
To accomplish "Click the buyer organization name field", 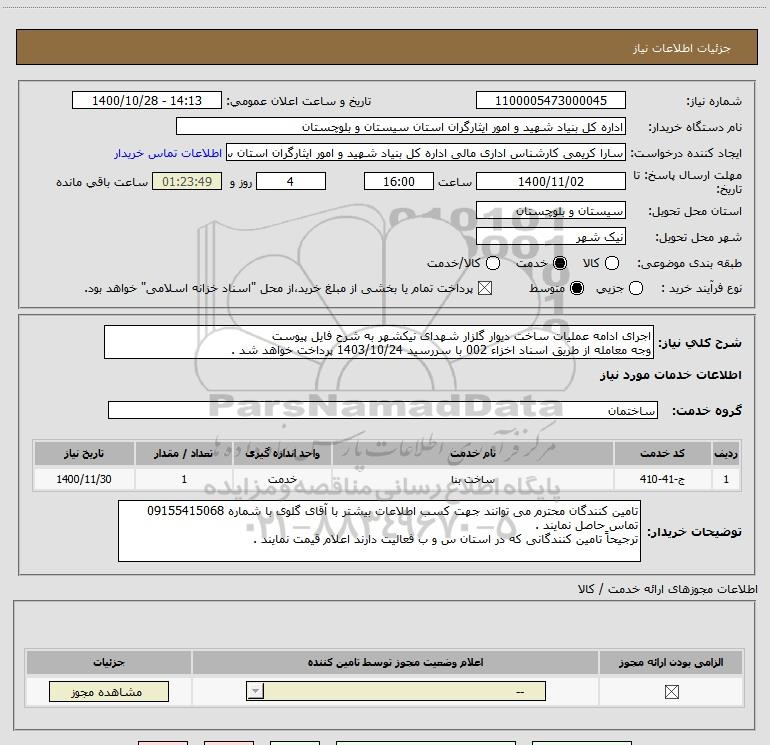I will (401, 127).
